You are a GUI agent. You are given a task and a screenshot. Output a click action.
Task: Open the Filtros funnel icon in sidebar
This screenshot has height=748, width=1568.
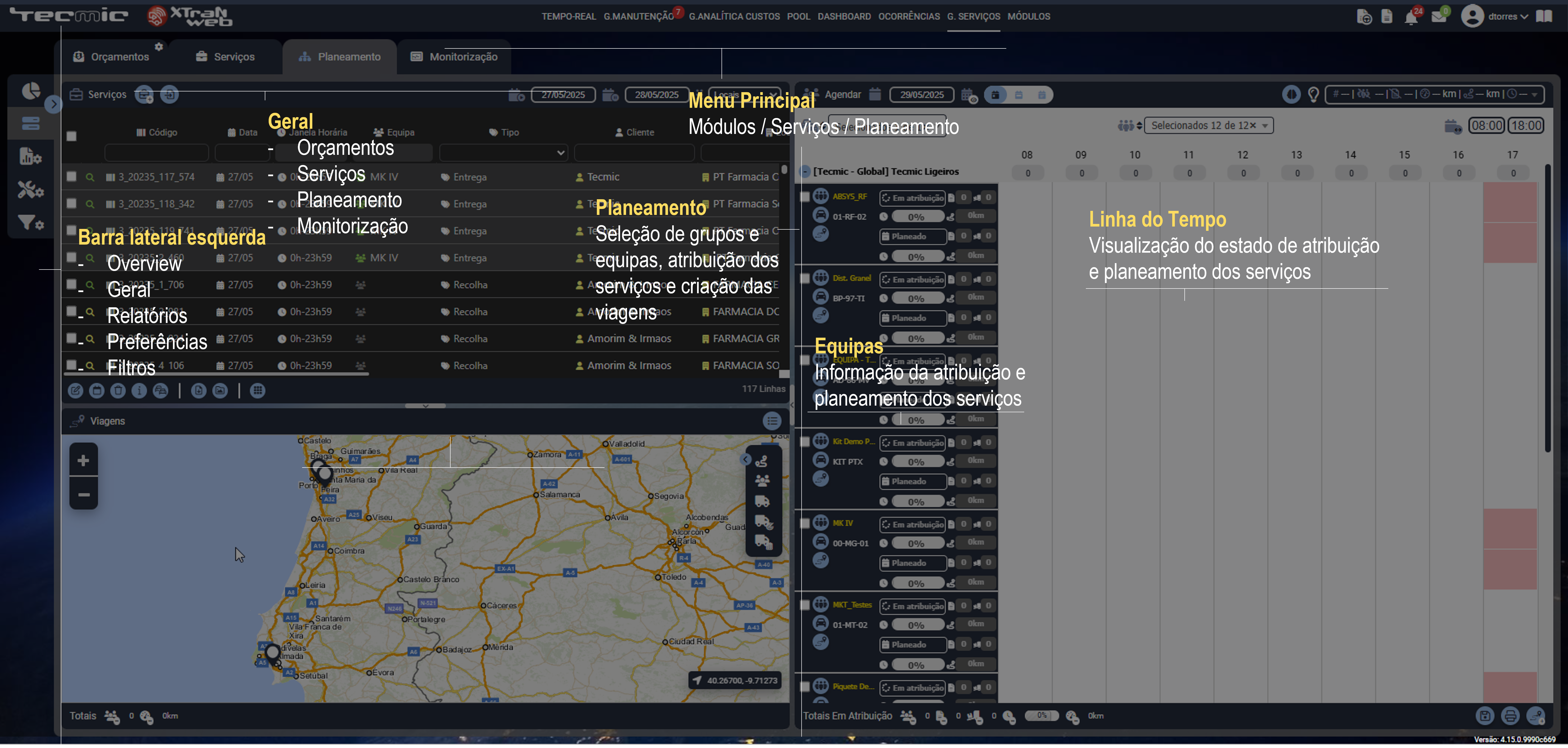click(30, 223)
